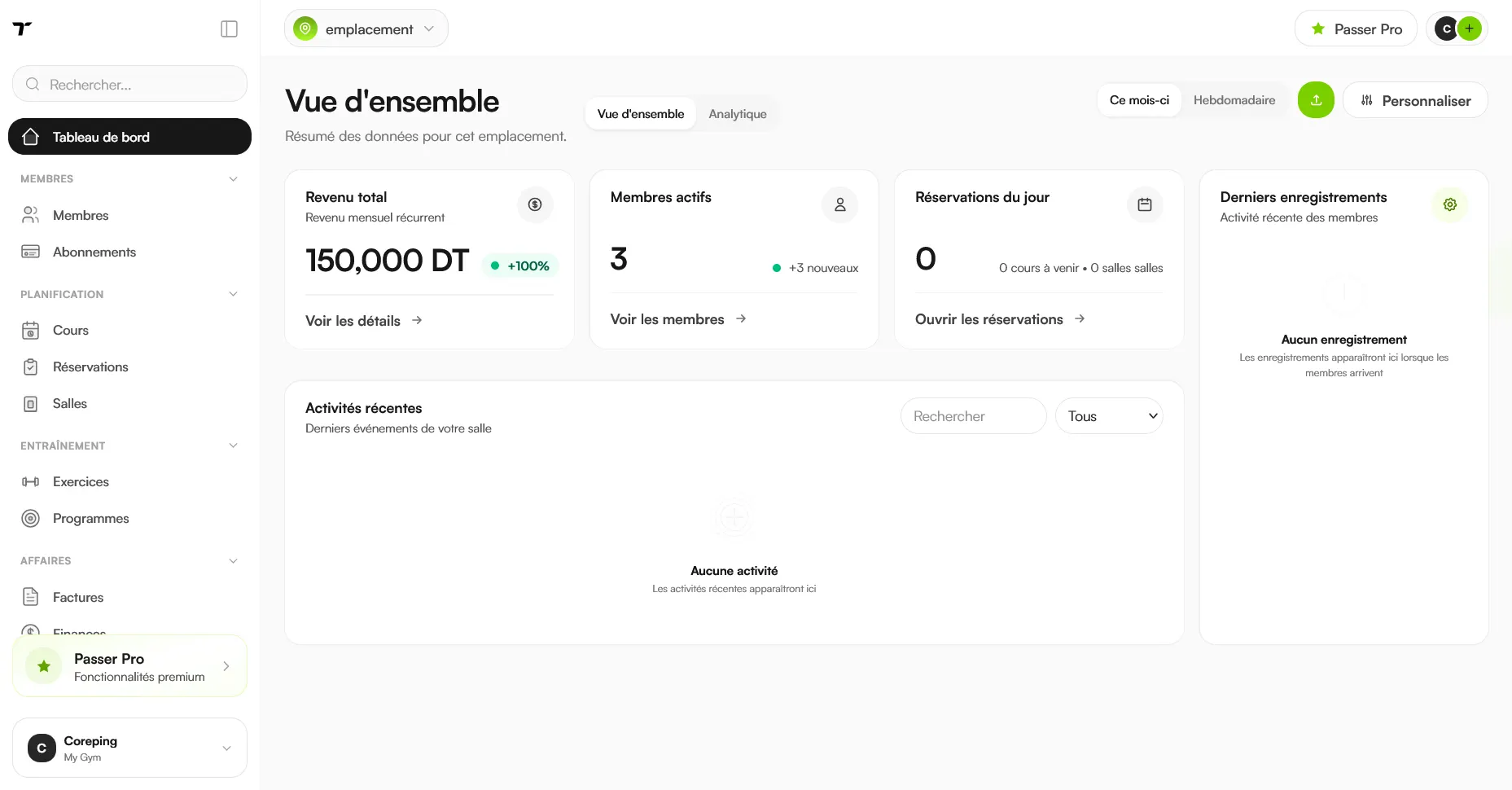1512x790 pixels.
Task: Focus the sidebar Rechercher... search field
Action: point(130,84)
